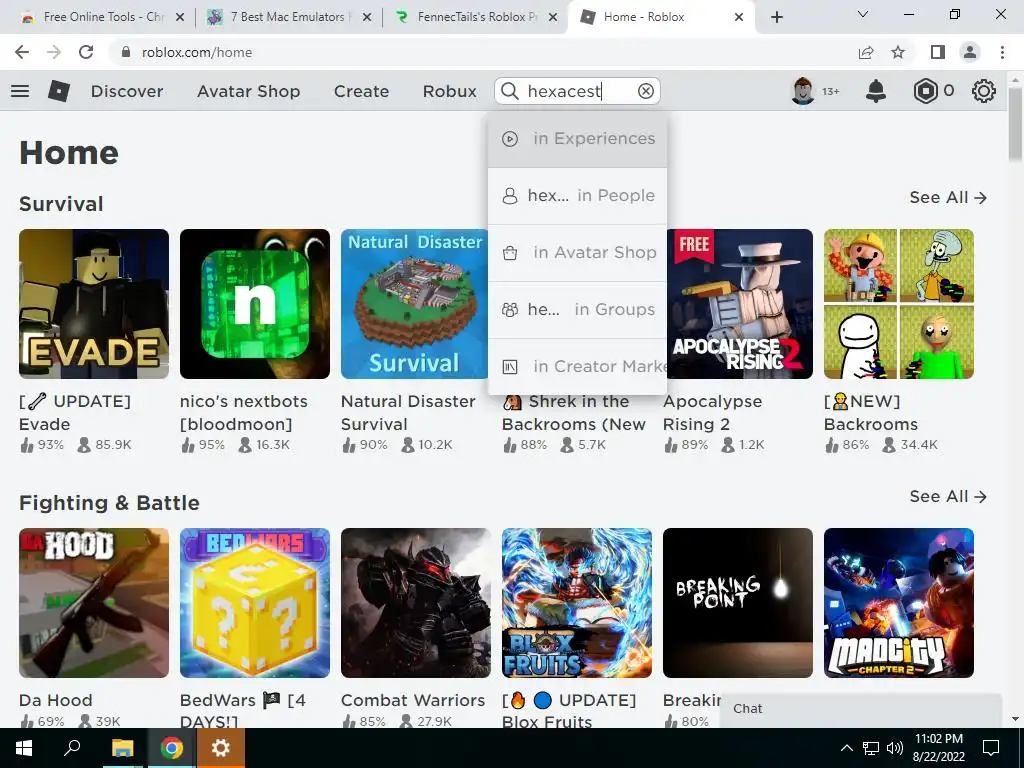The width and height of the screenshot is (1024, 768).
Task: Open the Roblox hamburger navigation menu
Action: (x=20, y=91)
